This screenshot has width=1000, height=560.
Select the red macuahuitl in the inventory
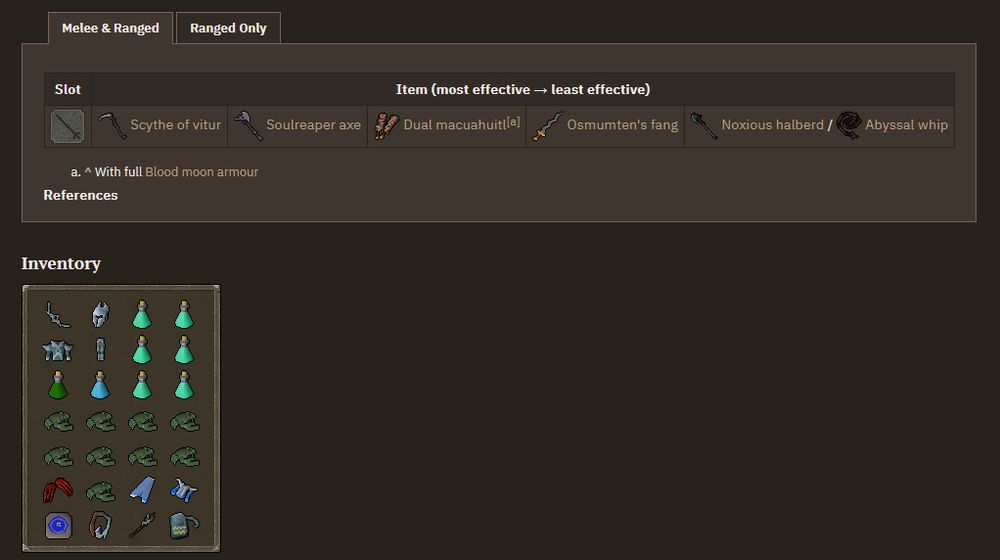pos(58,490)
